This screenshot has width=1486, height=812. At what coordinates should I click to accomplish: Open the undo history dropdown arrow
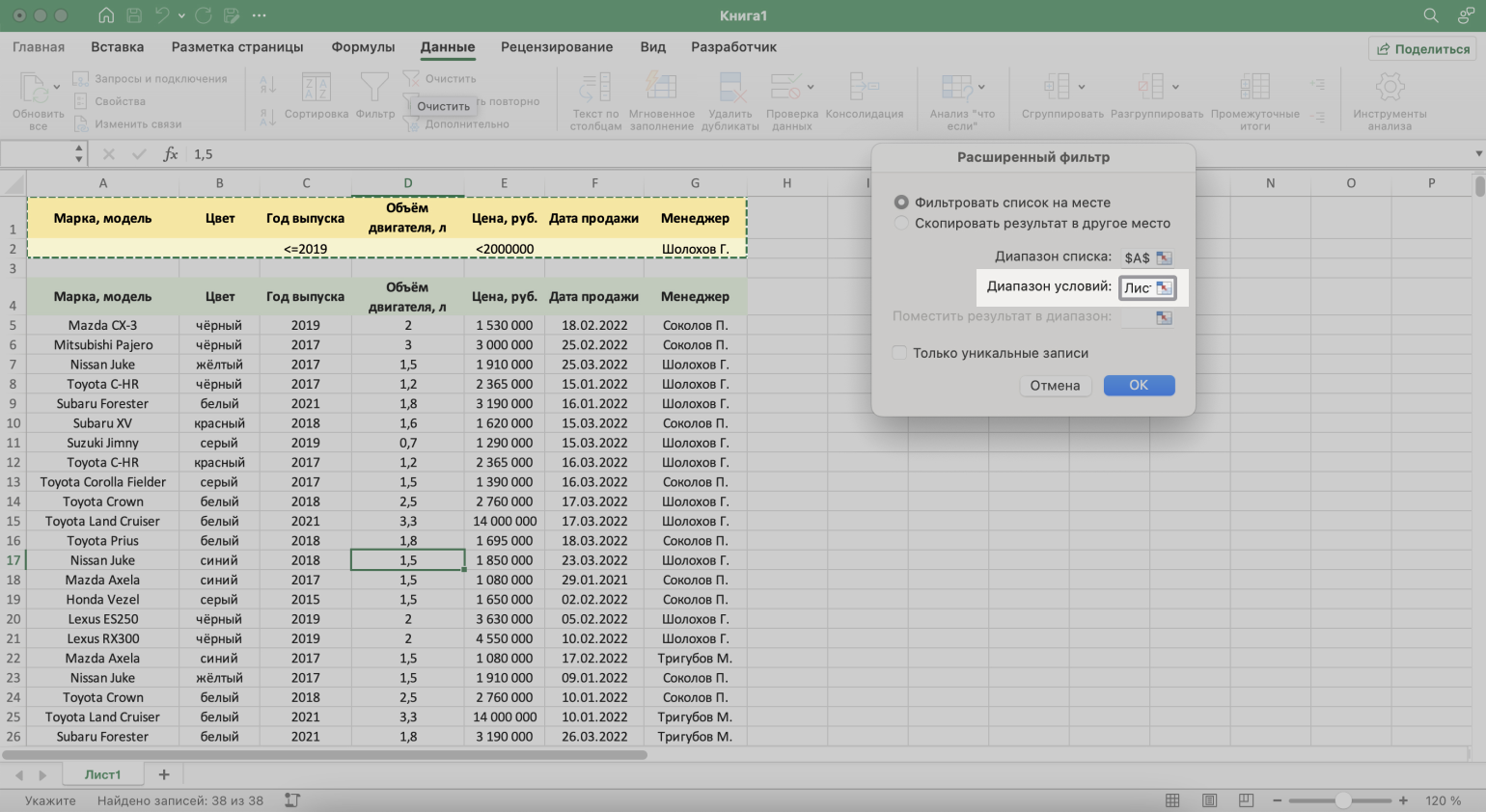[x=181, y=15]
